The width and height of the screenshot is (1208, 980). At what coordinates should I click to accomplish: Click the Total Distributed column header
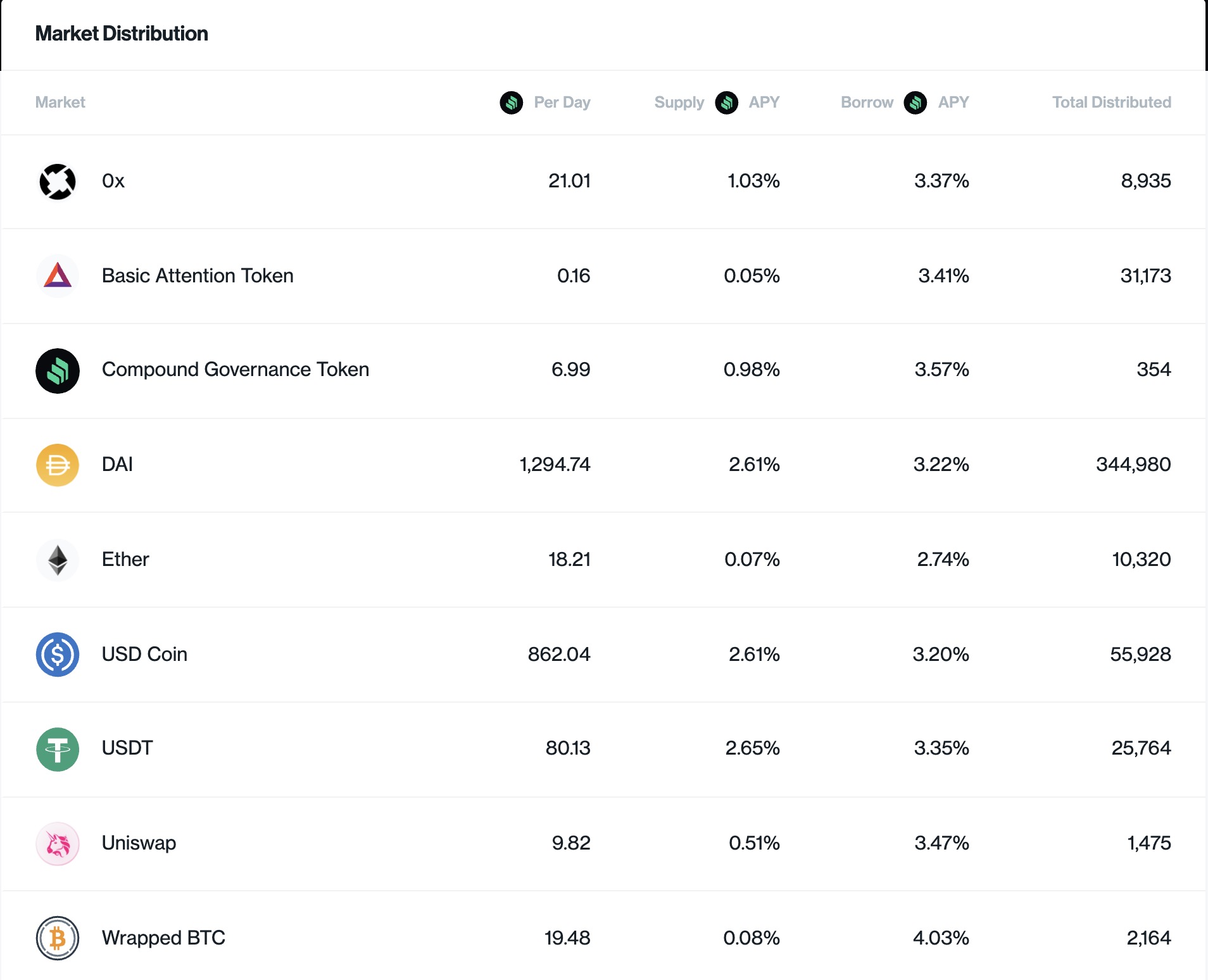[x=1112, y=102]
